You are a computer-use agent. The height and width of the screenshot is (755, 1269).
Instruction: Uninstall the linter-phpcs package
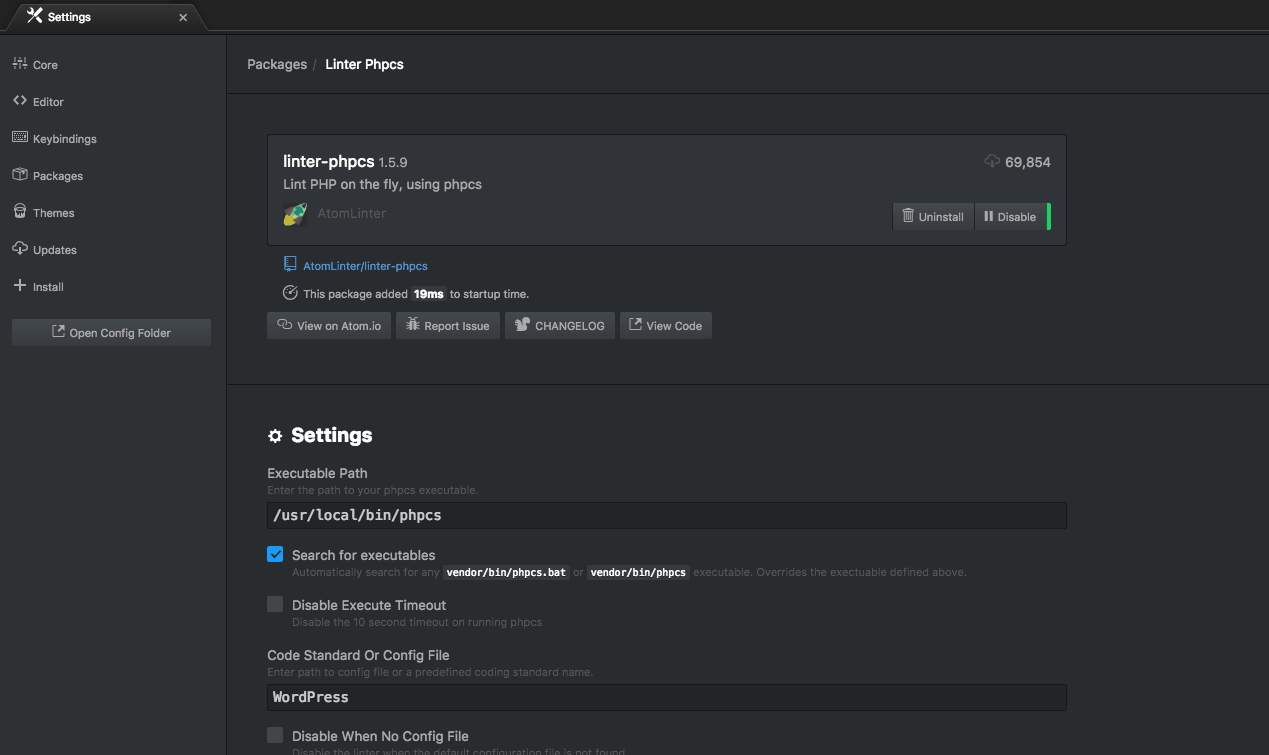(x=933, y=216)
